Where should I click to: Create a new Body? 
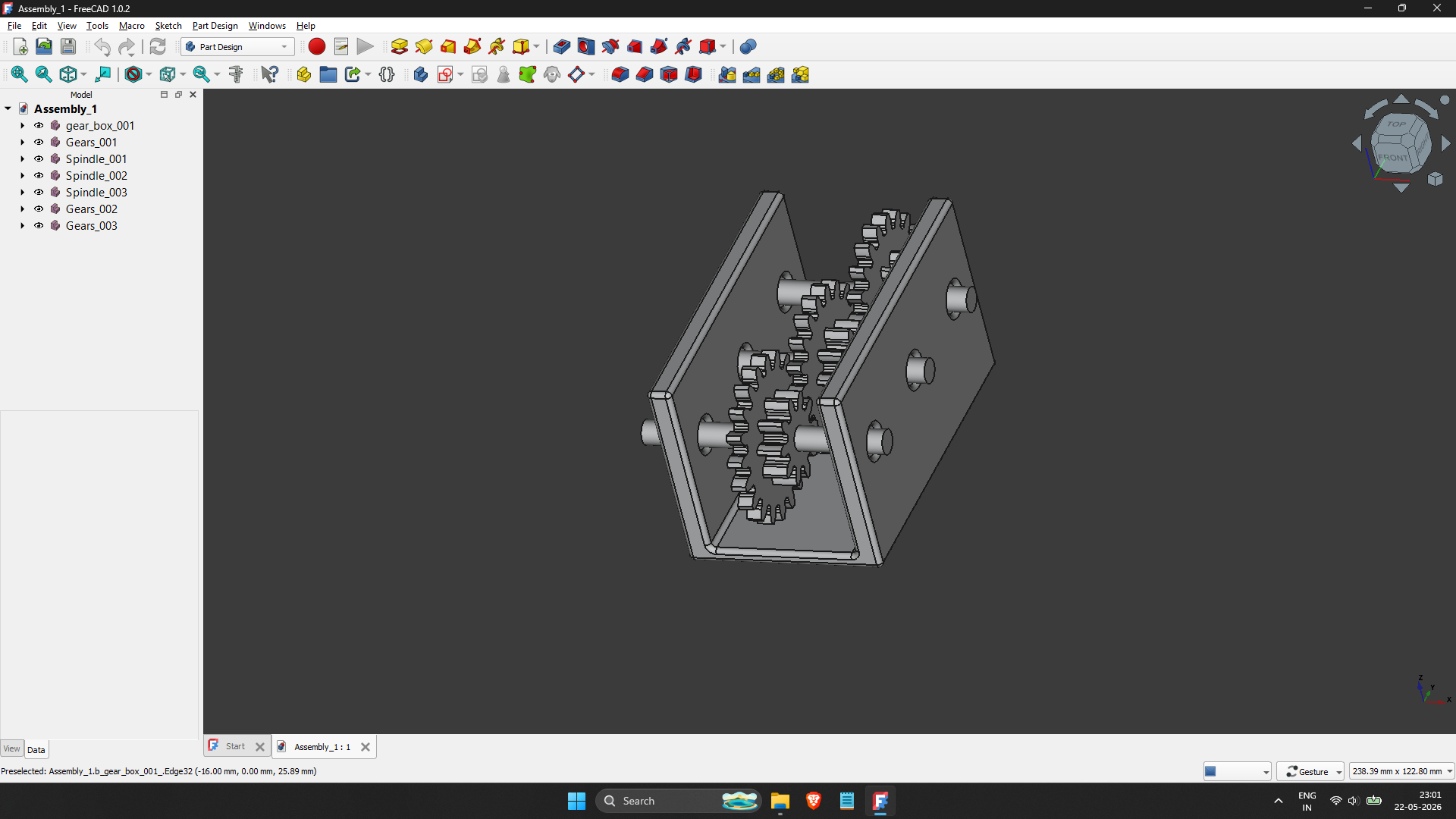tap(421, 74)
